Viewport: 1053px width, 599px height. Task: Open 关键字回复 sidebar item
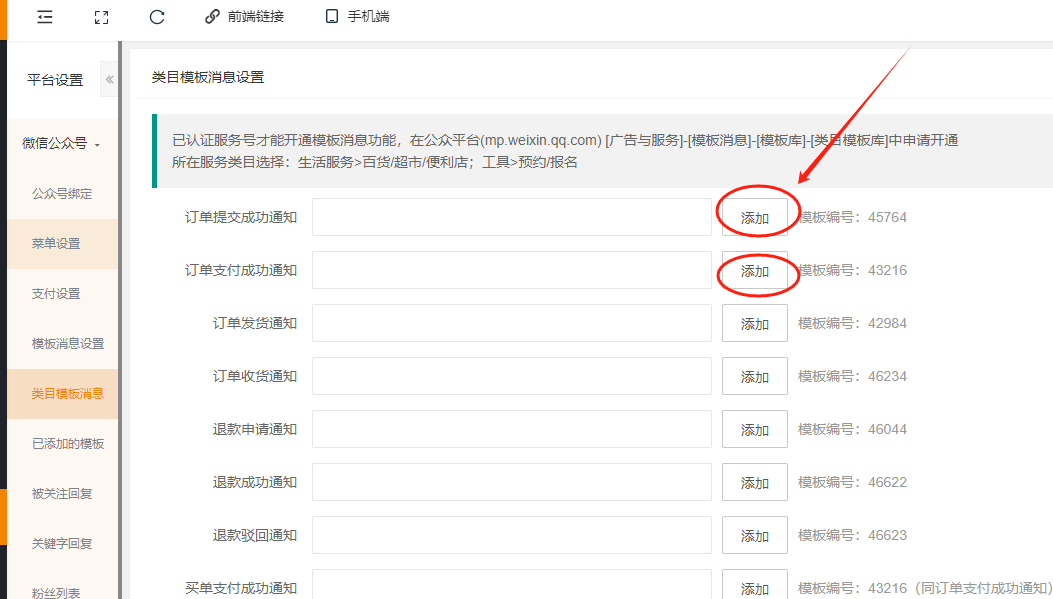click(62, 544)
